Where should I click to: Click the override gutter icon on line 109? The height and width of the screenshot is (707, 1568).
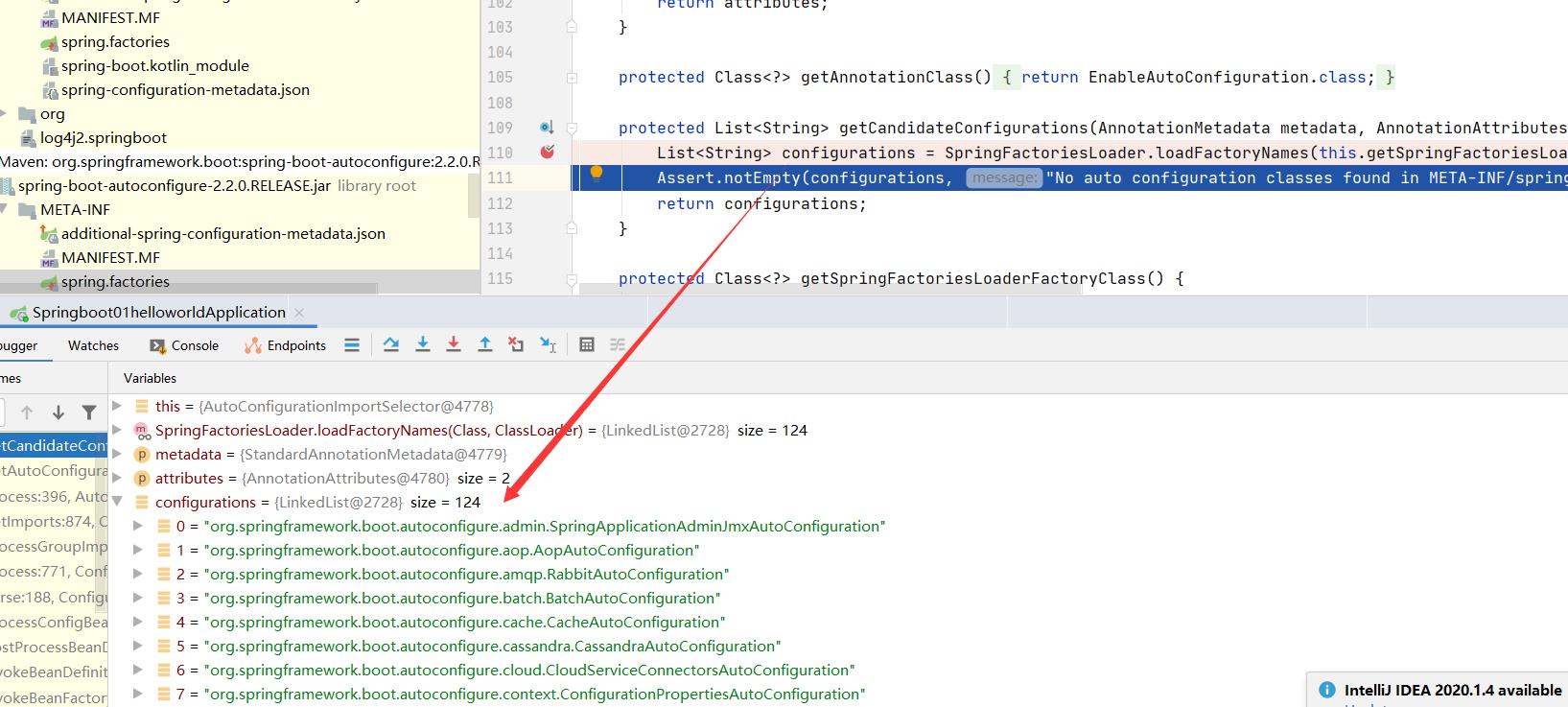coord(546,128)
